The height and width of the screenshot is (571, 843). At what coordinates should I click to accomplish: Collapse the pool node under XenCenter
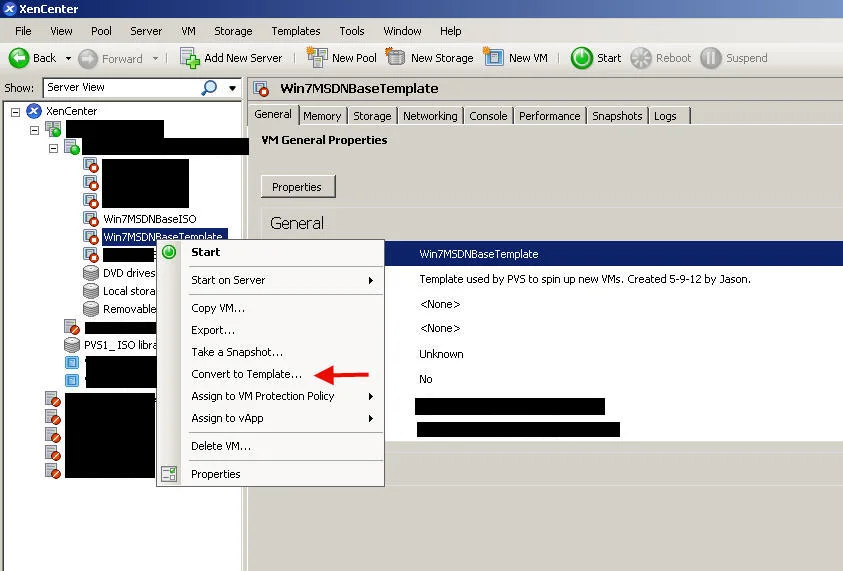34,130
